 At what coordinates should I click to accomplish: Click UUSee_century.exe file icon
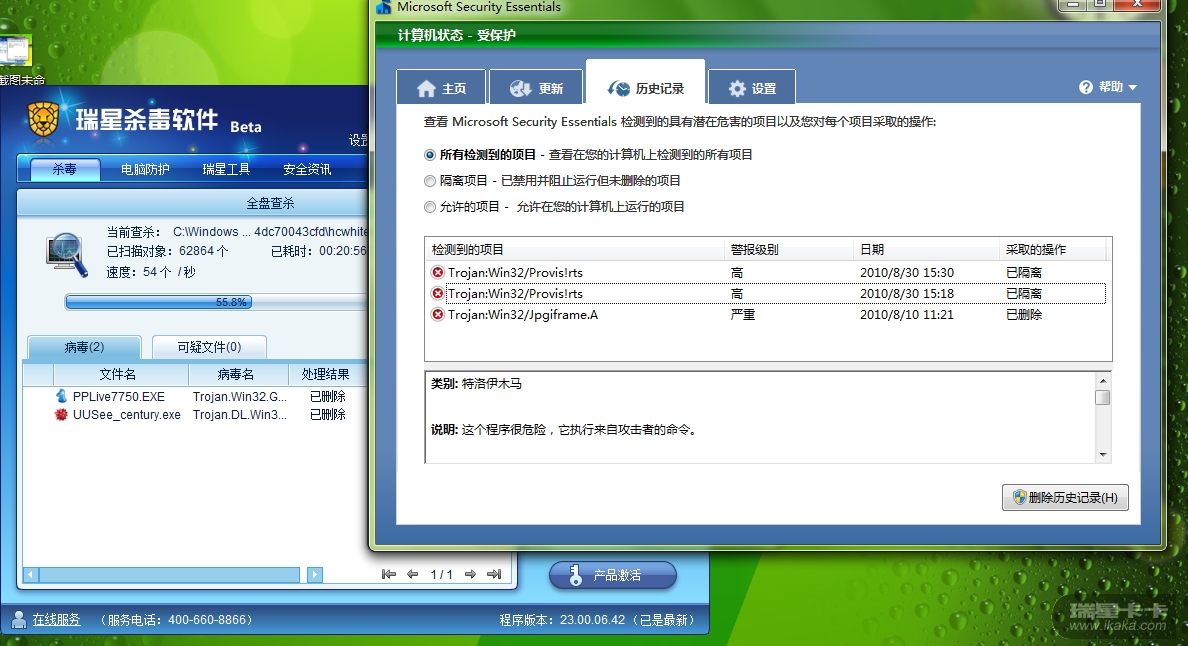pos(61,414)
